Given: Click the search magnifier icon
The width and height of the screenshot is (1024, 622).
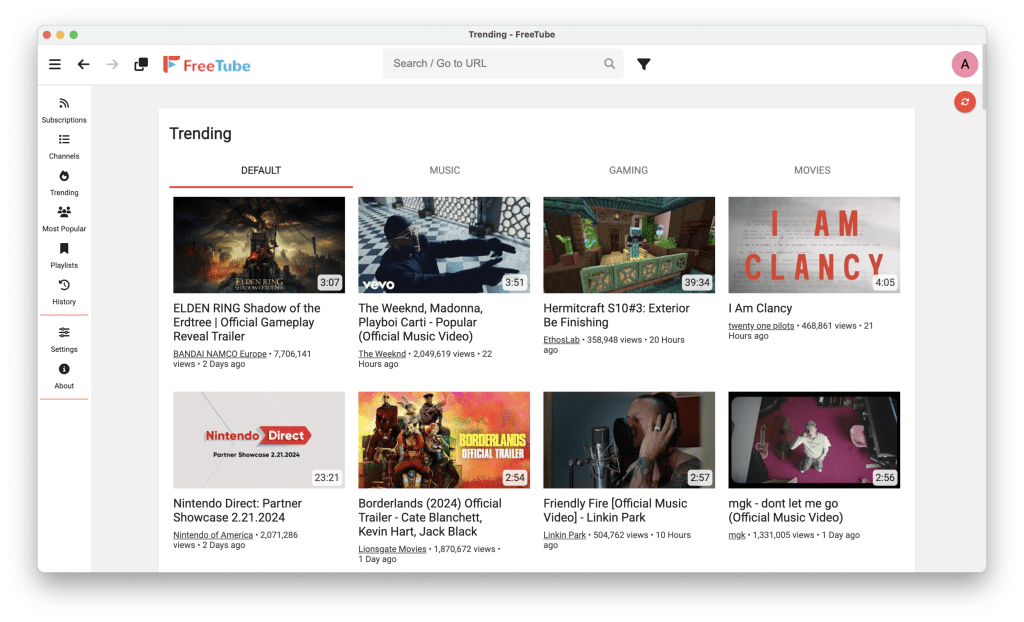Looking at the screenshot, I should (609, 63).
